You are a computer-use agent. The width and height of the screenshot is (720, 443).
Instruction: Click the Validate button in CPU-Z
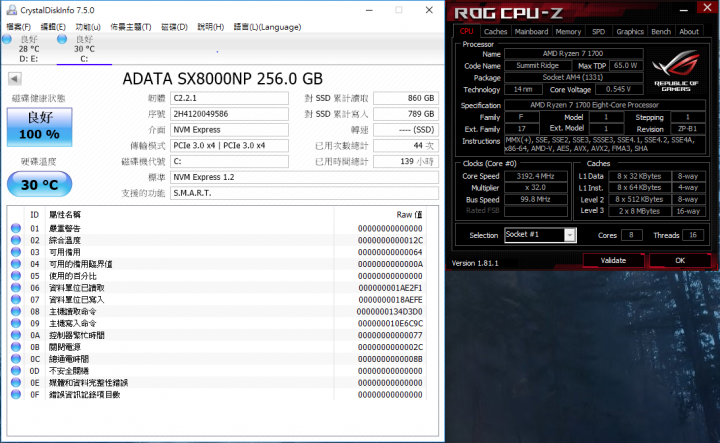pyautogui.click(x=613, y=260)
